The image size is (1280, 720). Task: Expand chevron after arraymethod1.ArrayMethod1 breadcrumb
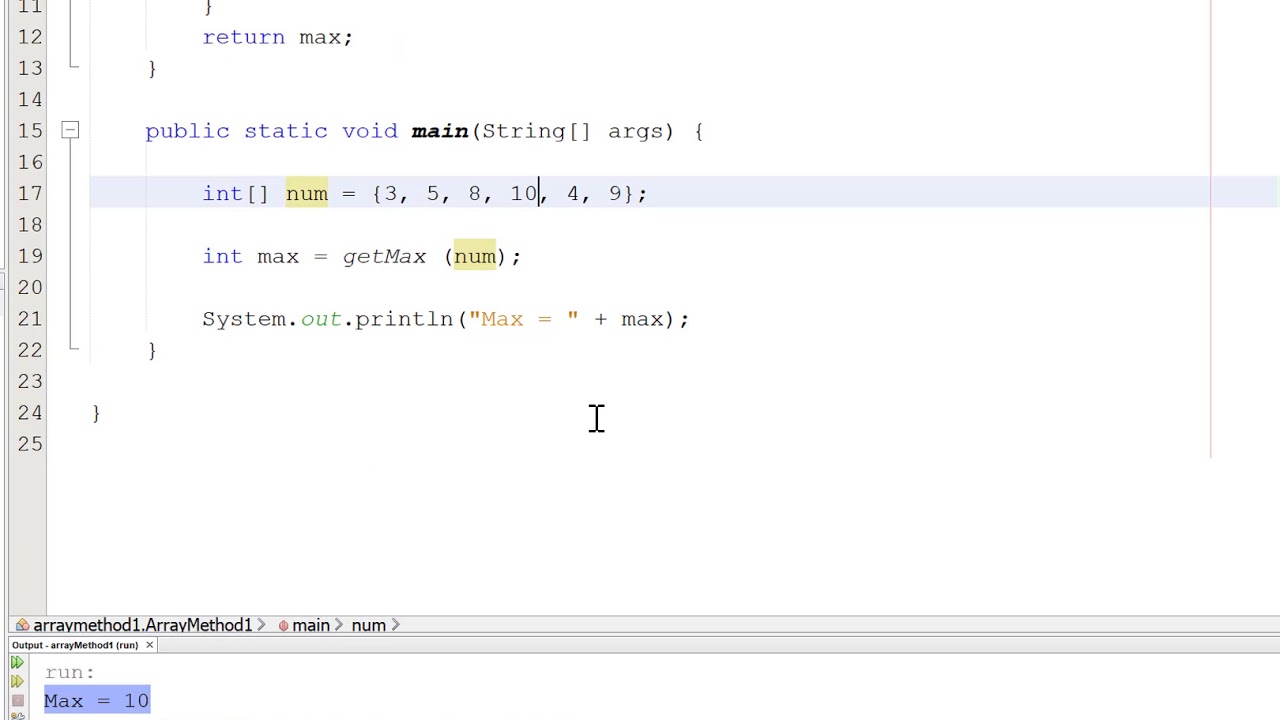(262, 625)
